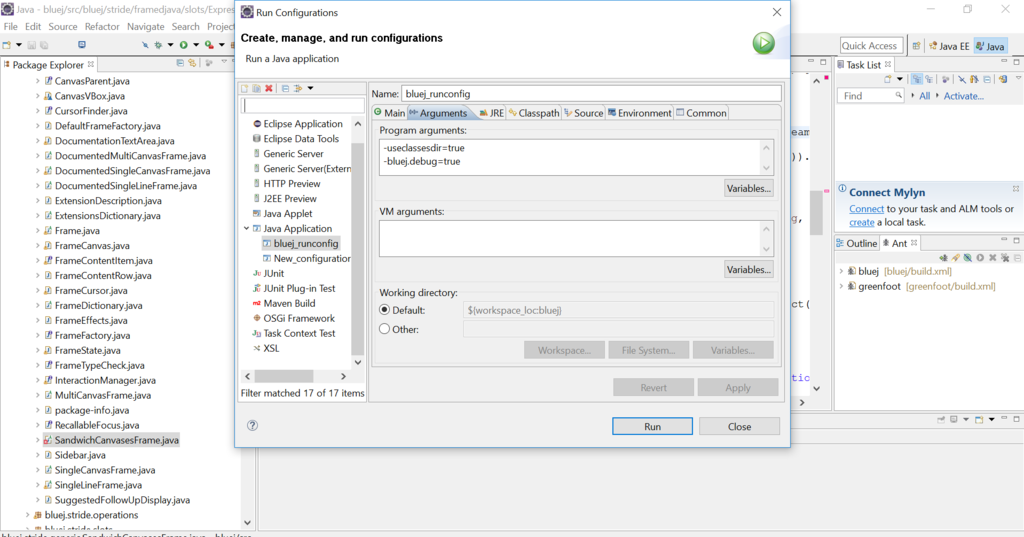Click the green Run icon in dialog header
1024x537 pixels.
[x=763, y=43]
